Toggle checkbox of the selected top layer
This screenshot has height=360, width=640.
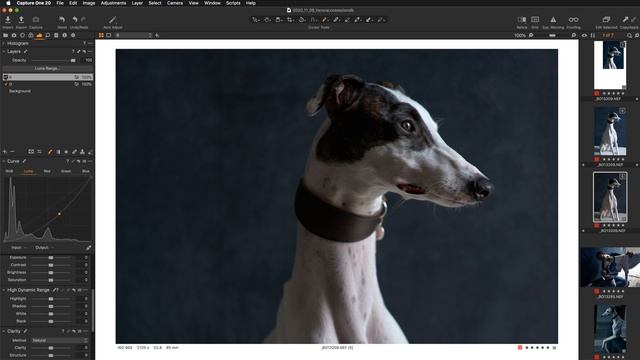[x=6, y=77]
